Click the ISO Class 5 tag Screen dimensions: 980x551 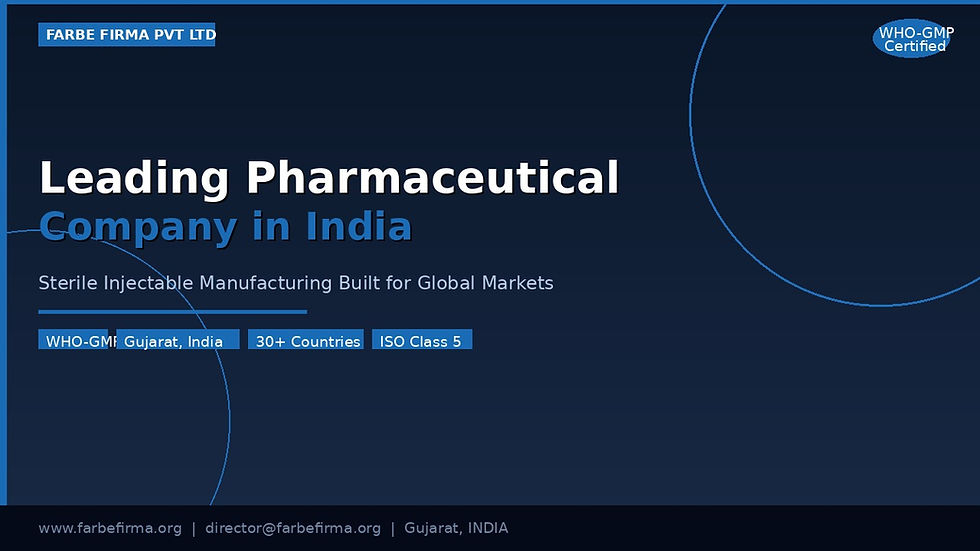click(422, 339)
